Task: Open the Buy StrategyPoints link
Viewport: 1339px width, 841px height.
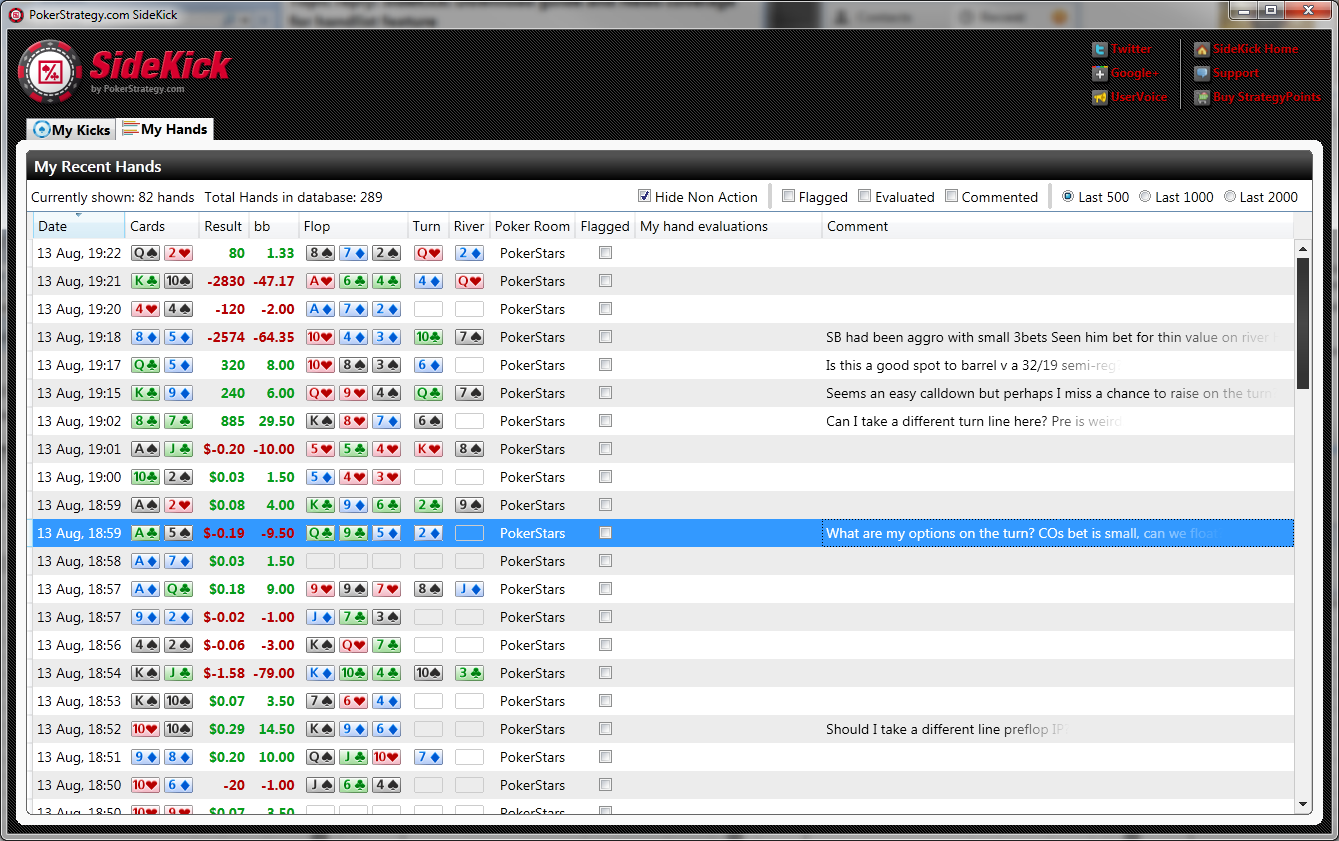Action: tap(1267, 97)
